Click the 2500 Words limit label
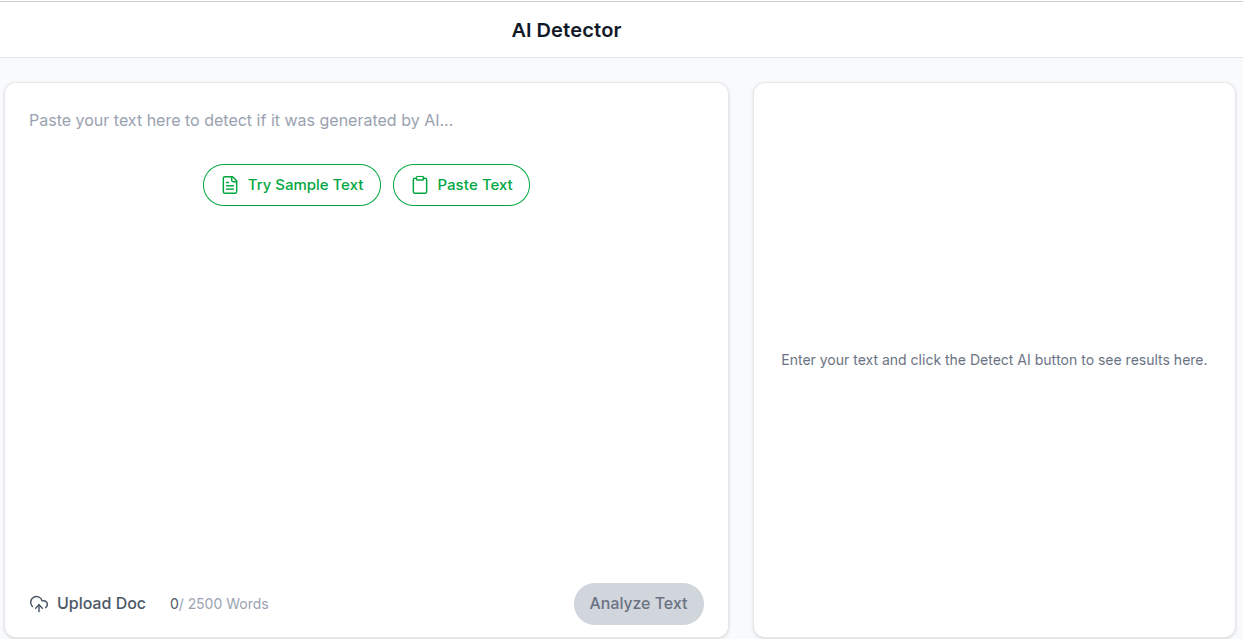Viewport: 1243px width, 639px height. tap(228, 604)
